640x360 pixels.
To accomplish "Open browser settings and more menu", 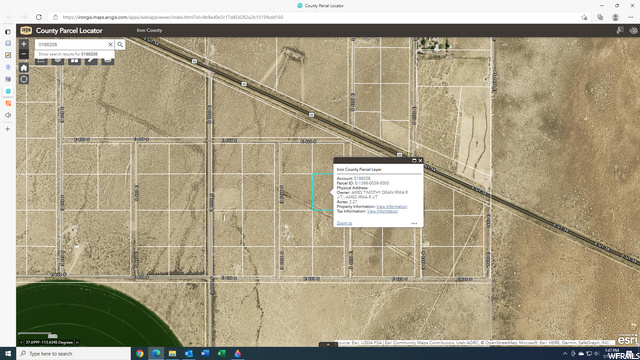I will click(631, 17).
